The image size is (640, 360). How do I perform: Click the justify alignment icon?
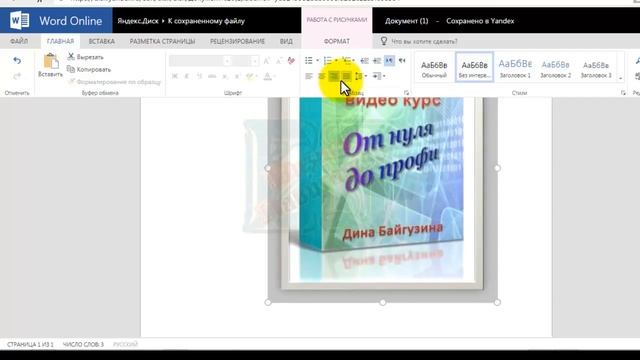tap(346, 76)
